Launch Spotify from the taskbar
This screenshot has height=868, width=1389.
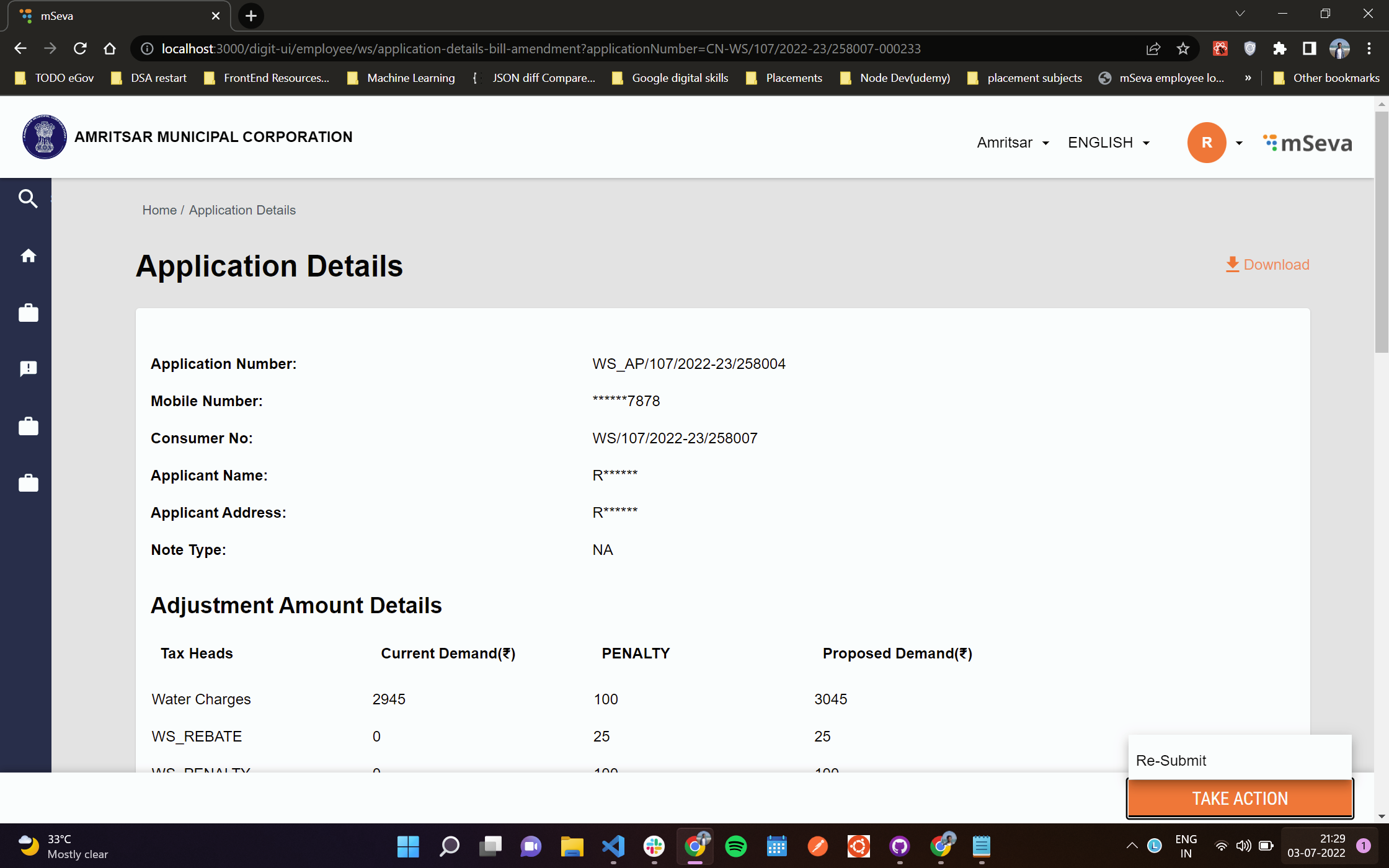(x=735, y=846)
